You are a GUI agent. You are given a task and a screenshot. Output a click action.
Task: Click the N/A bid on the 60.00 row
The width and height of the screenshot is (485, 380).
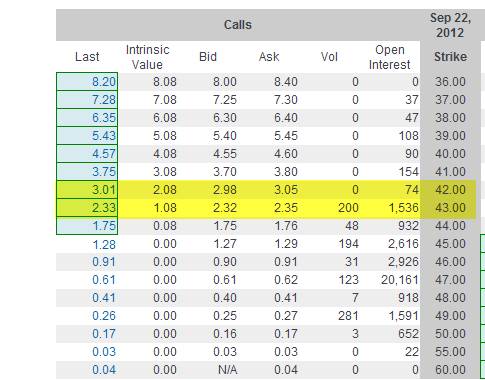click(227, 370)
